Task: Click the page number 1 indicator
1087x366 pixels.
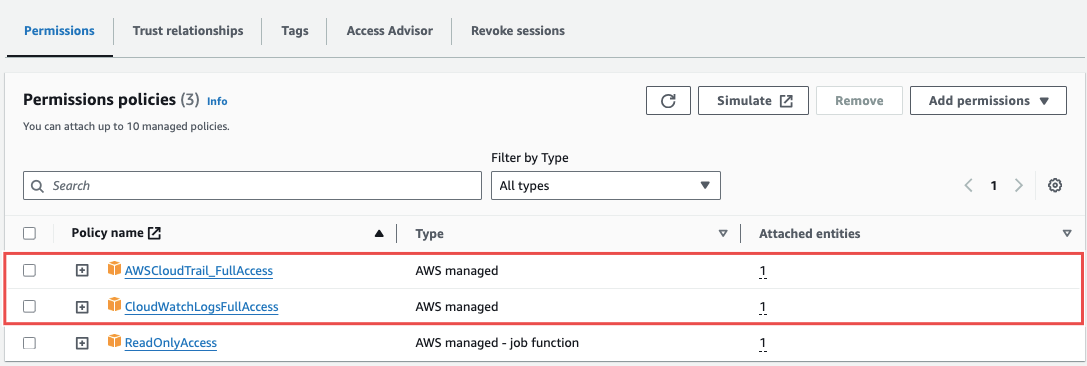Action: click(x=993, y=186)
